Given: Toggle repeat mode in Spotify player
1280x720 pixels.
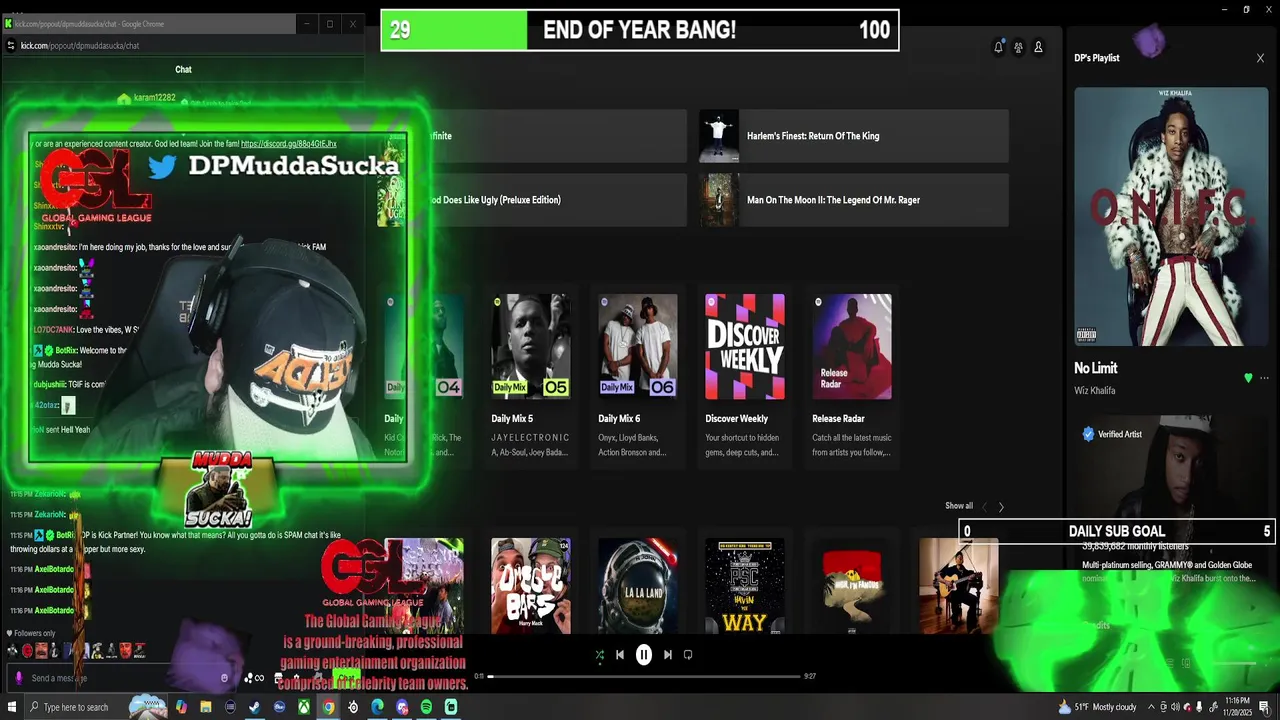Looking at the screenshot, I should click(x=688, y=655).
